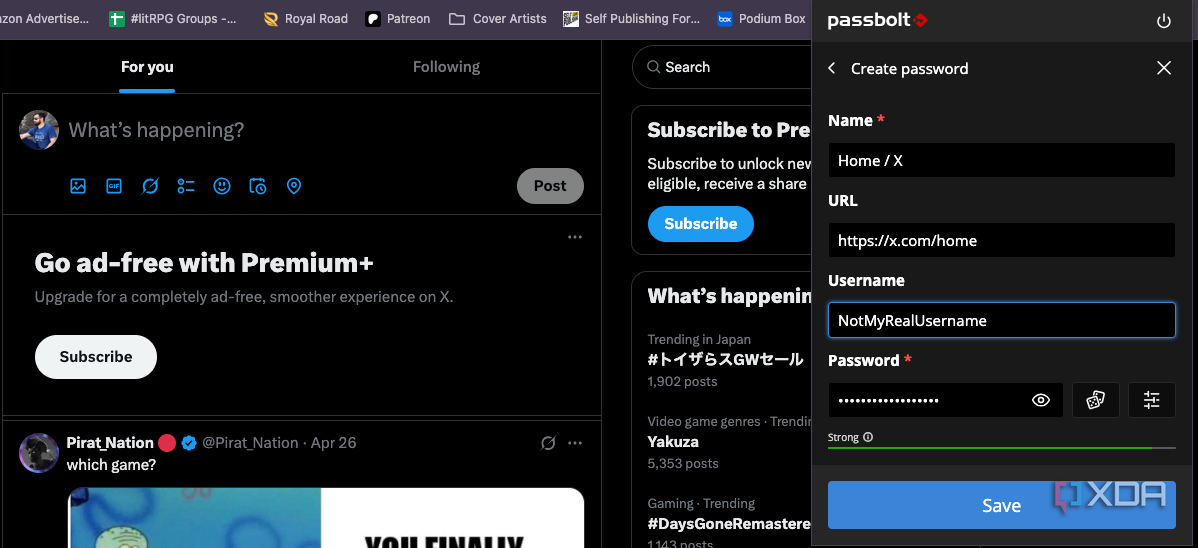Go back from Create password
The image size is (1198, 548).
pyautogui.click(x=832, y=68)
